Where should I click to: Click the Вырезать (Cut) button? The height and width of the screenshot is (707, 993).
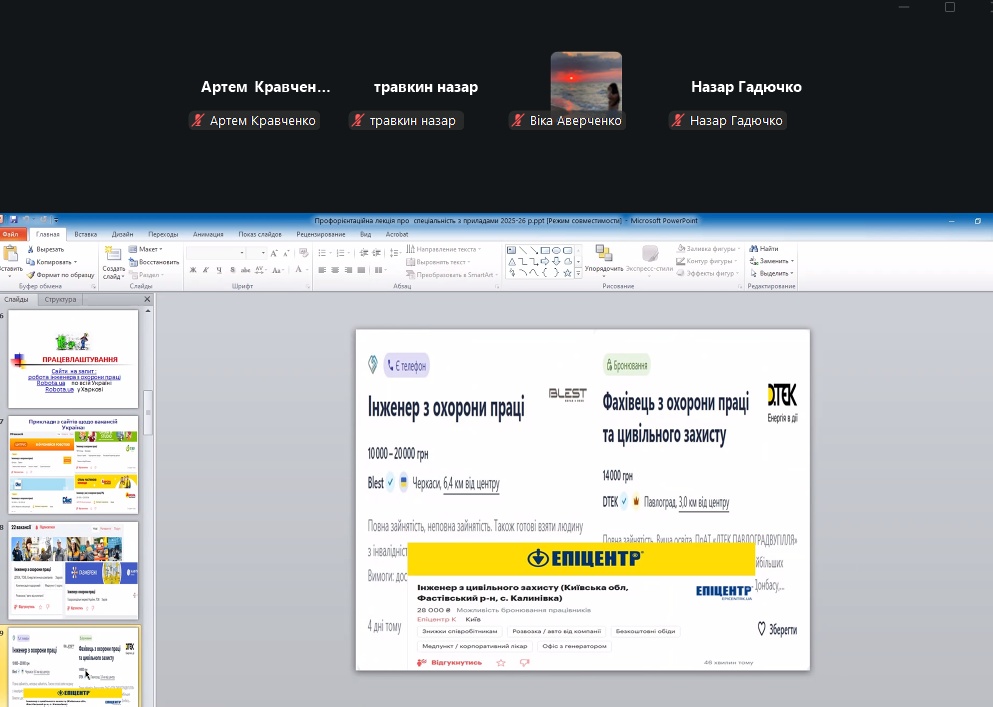[46, 250]
